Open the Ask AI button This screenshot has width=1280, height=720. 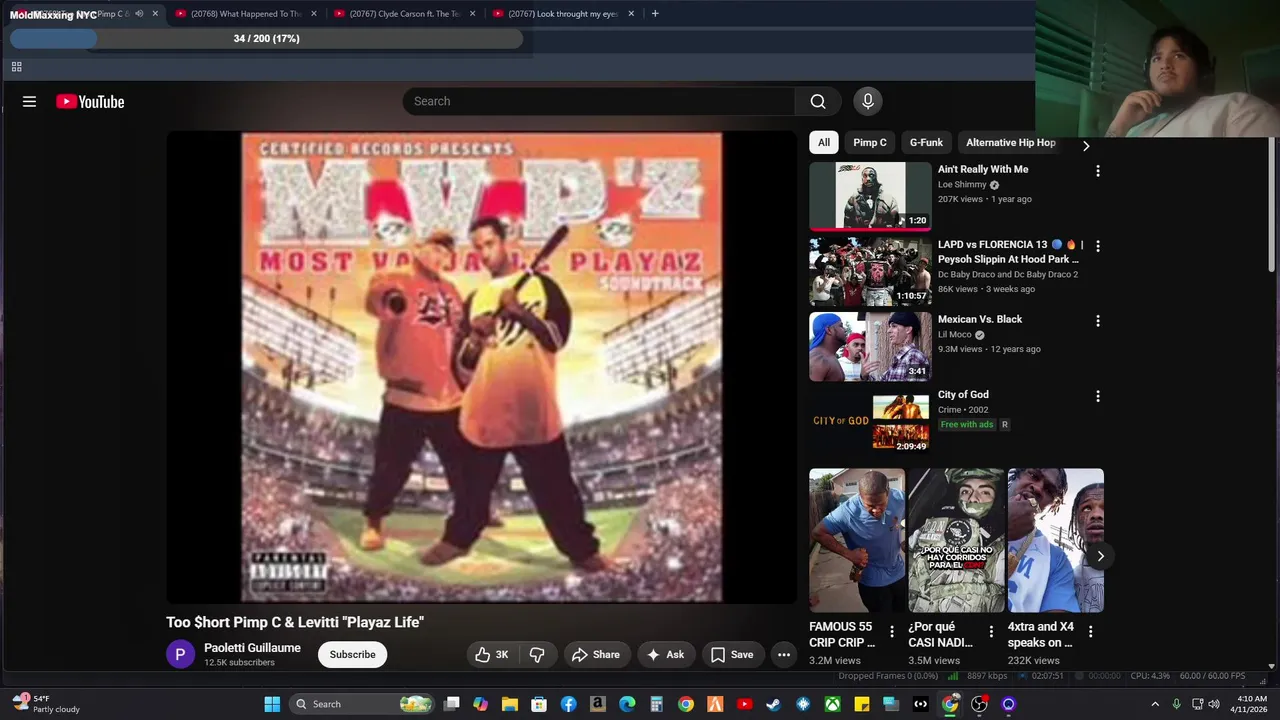click(666, 654)
